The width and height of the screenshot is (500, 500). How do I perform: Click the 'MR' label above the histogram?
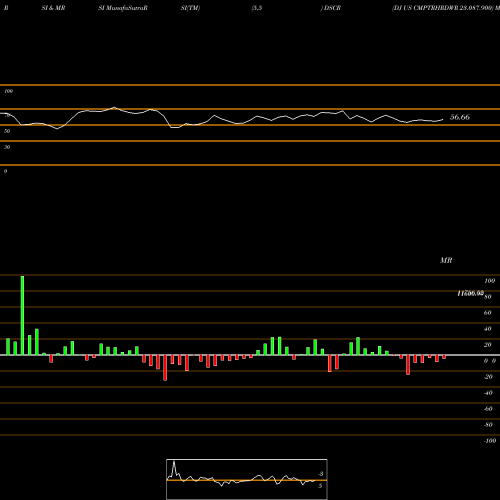coord(446,260)
